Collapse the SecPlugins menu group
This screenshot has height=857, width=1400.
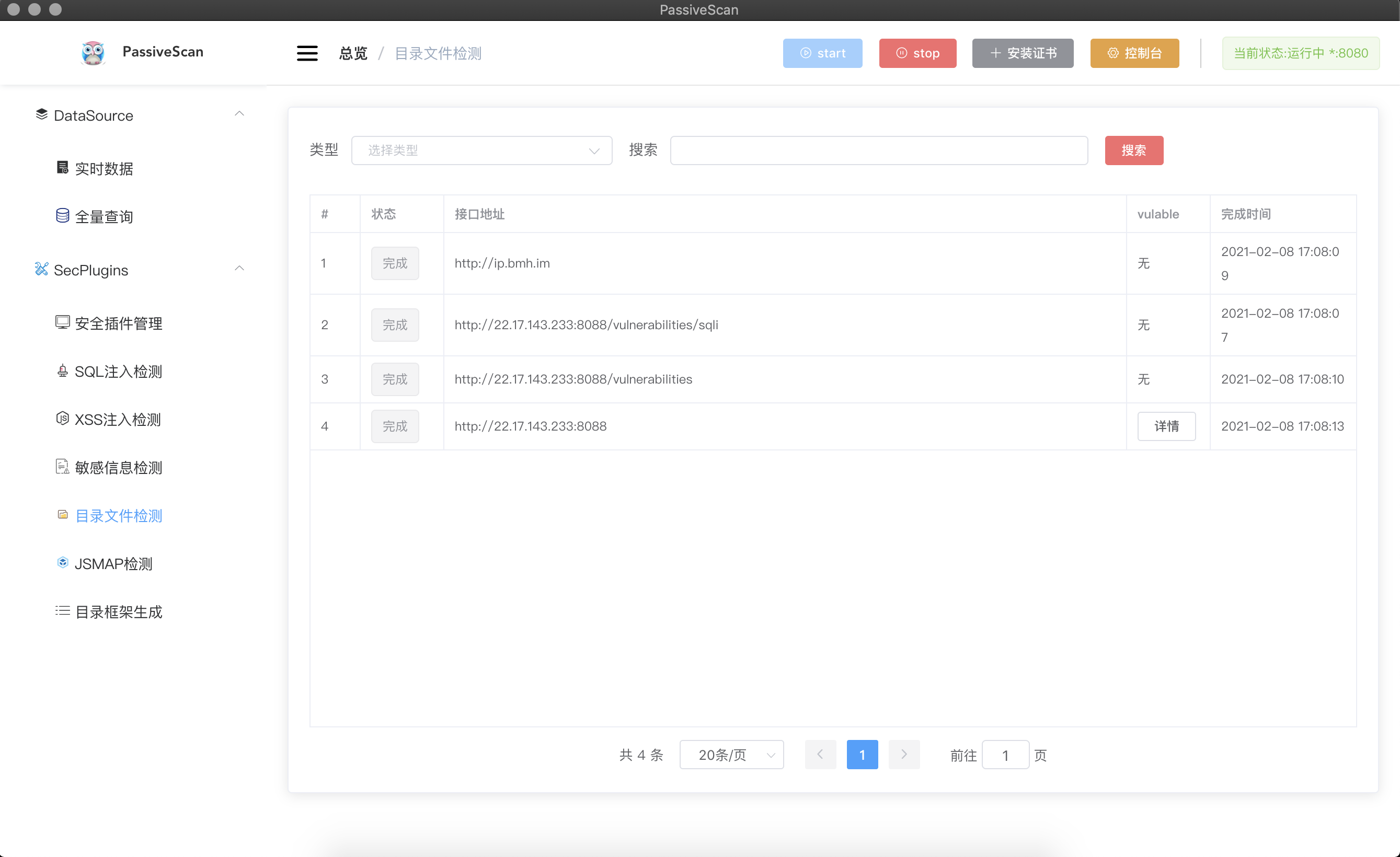(239, 269)
